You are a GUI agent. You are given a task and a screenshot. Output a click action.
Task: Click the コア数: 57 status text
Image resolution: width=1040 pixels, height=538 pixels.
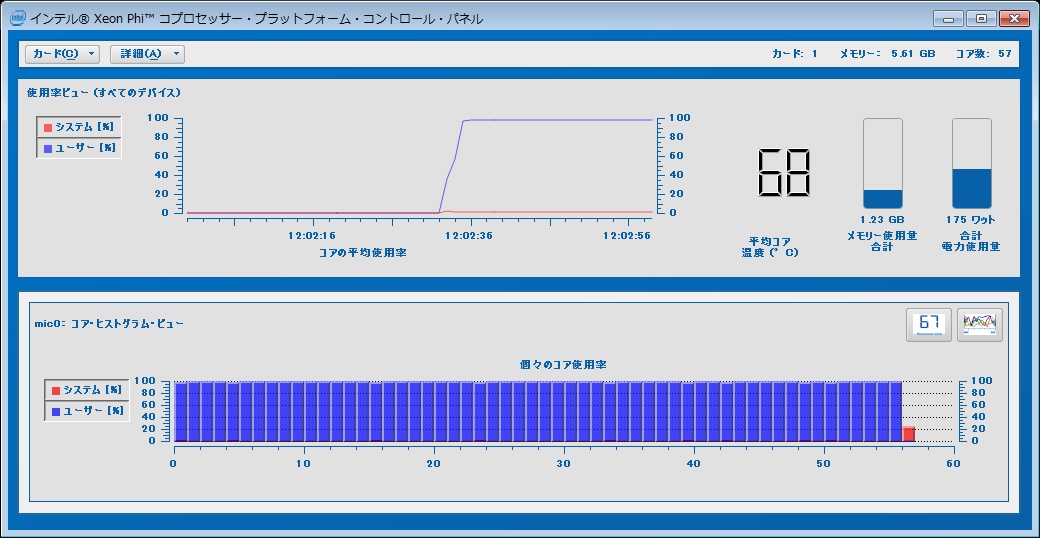[x=984, y=54]
